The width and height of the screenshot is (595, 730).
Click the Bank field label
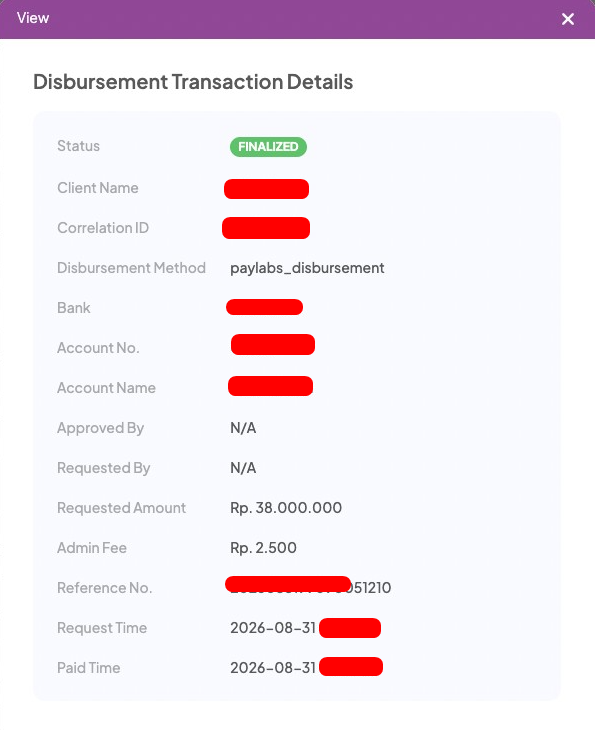click(74, 308)
